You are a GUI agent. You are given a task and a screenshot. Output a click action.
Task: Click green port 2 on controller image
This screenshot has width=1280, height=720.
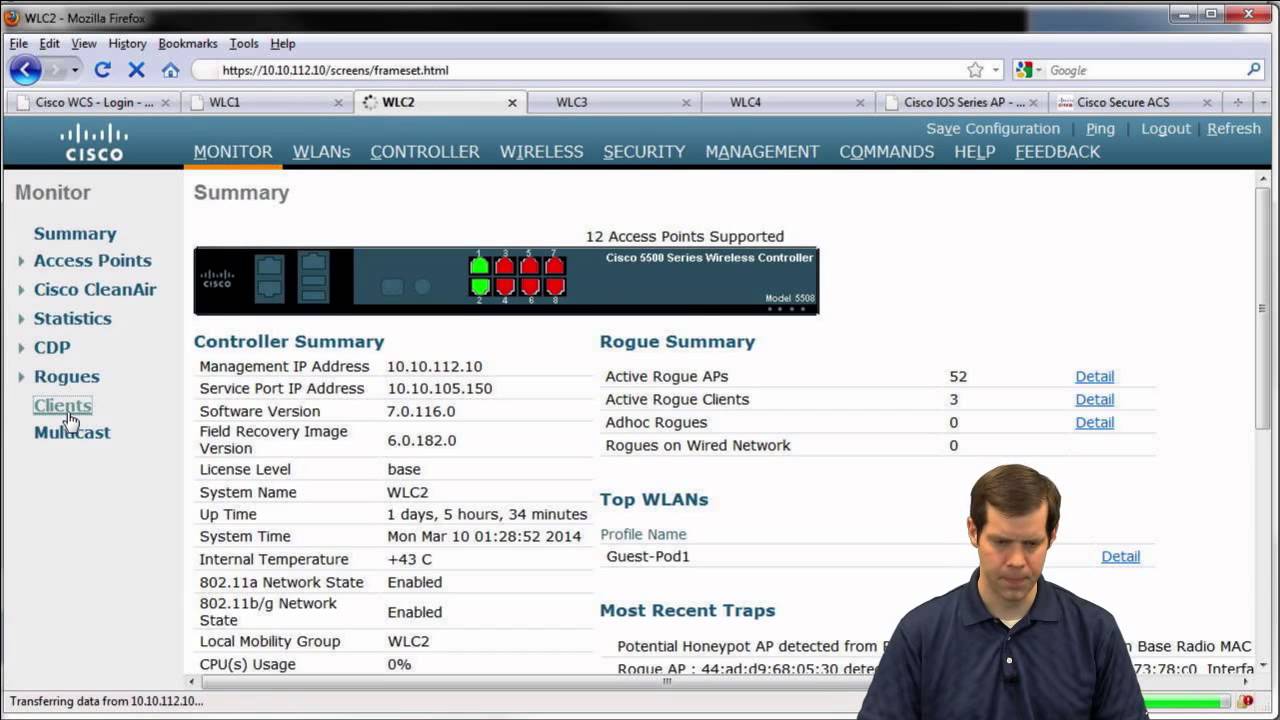(x=480, y=287)
